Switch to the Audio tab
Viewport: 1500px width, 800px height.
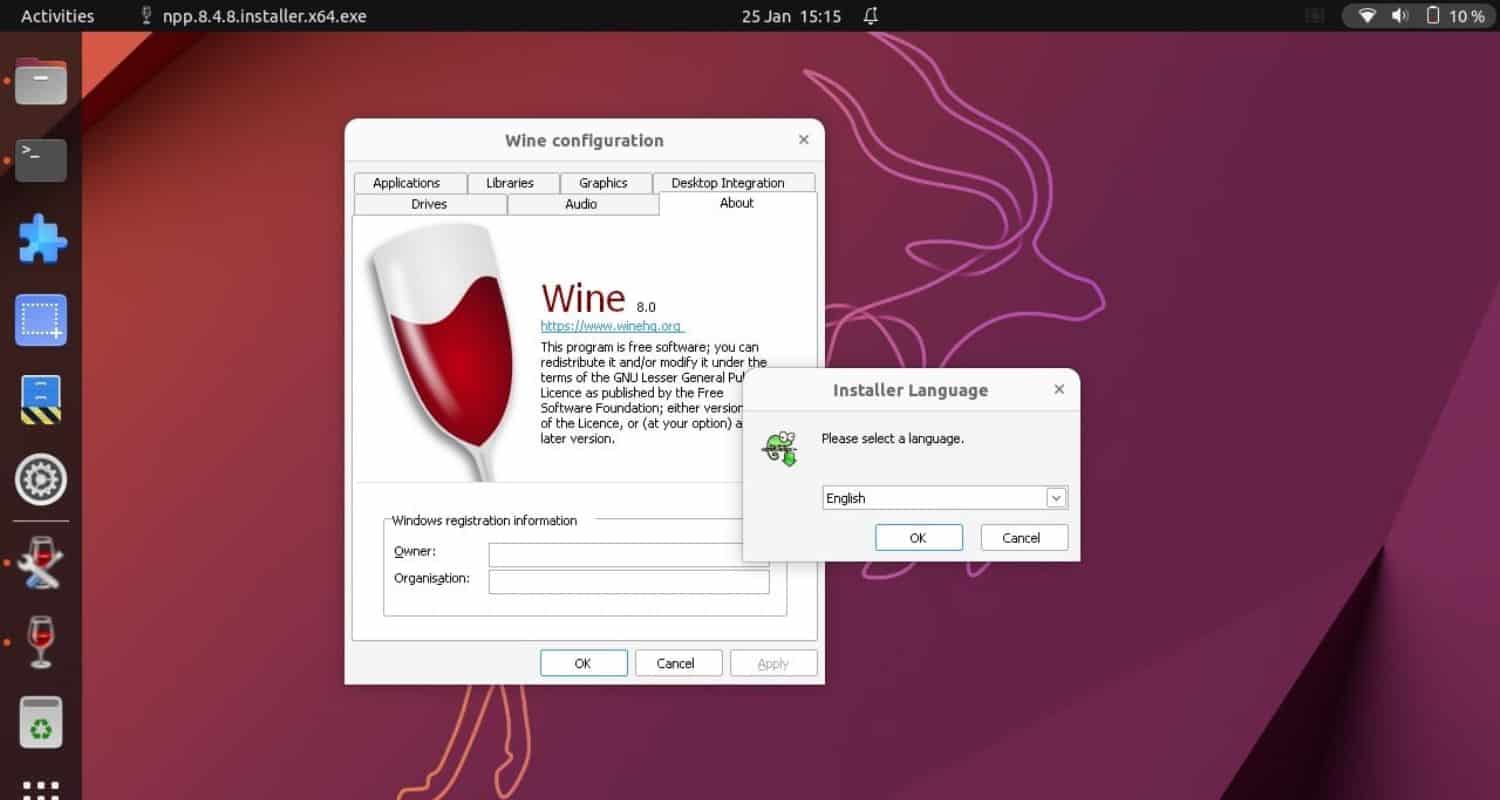coord(581,204)
